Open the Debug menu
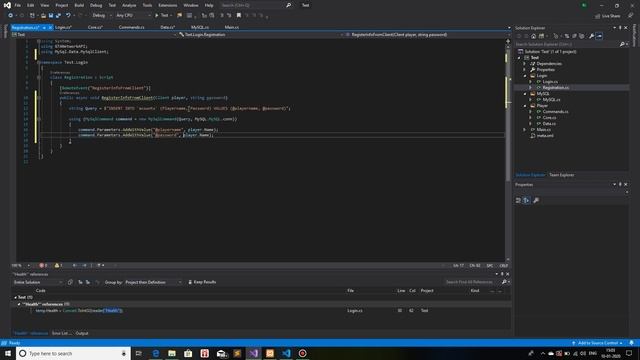The image size is (640, 360). click(96, 5)
